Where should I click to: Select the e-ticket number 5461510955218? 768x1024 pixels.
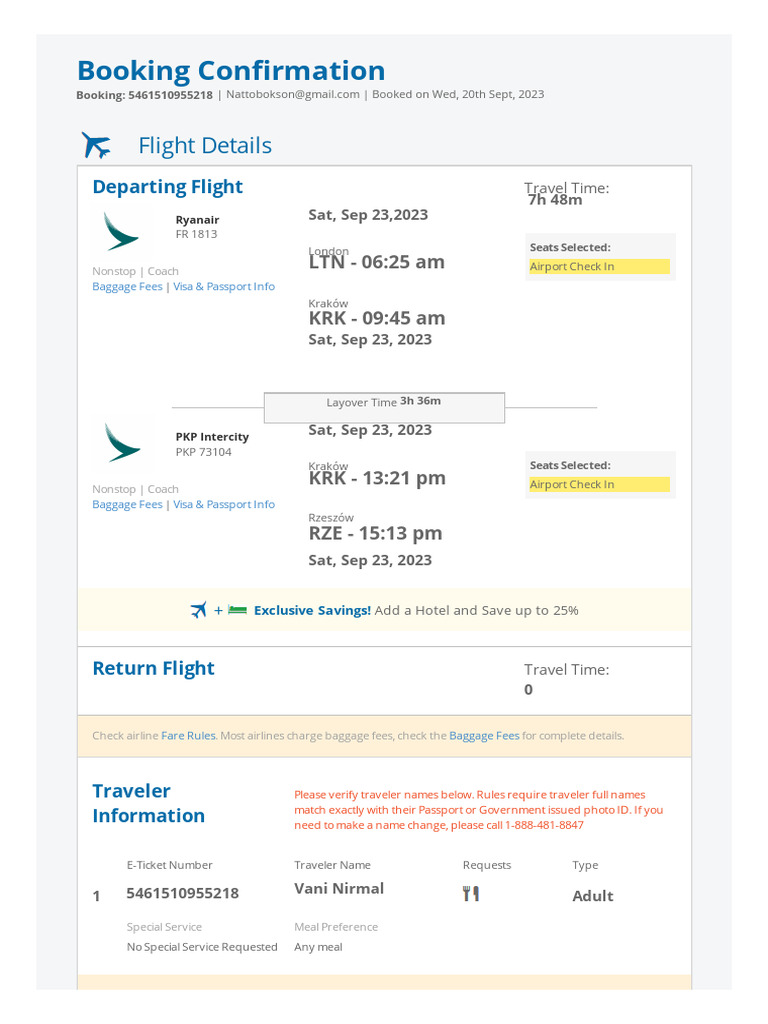tap(182, 894)
